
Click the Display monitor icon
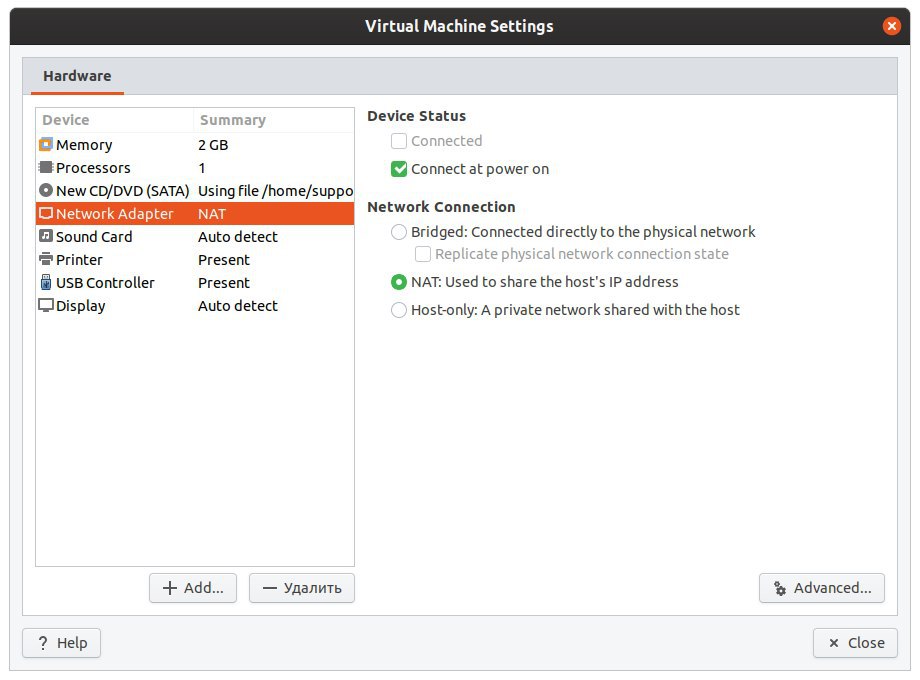click(46, 305)
